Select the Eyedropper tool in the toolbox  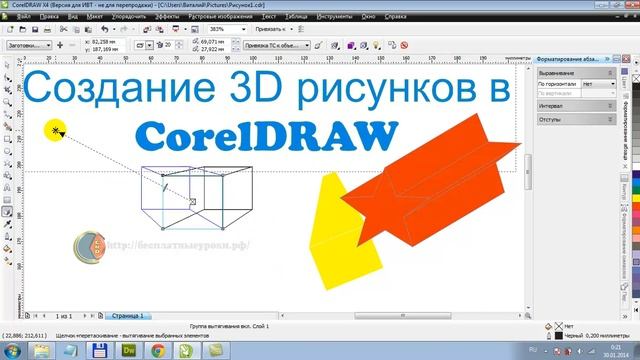(x=7, y=224)
